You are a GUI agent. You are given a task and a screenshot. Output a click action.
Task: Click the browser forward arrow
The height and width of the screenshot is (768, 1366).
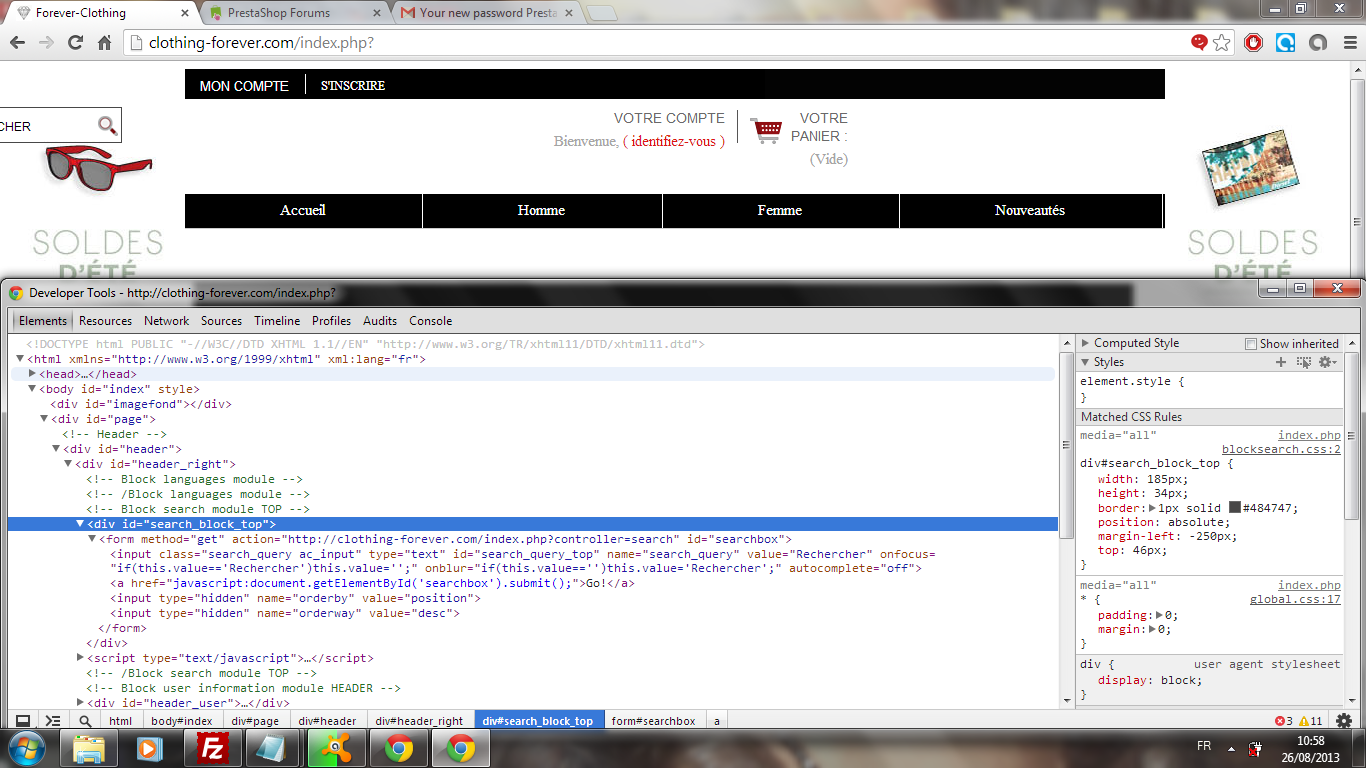[x=46, y=43]
